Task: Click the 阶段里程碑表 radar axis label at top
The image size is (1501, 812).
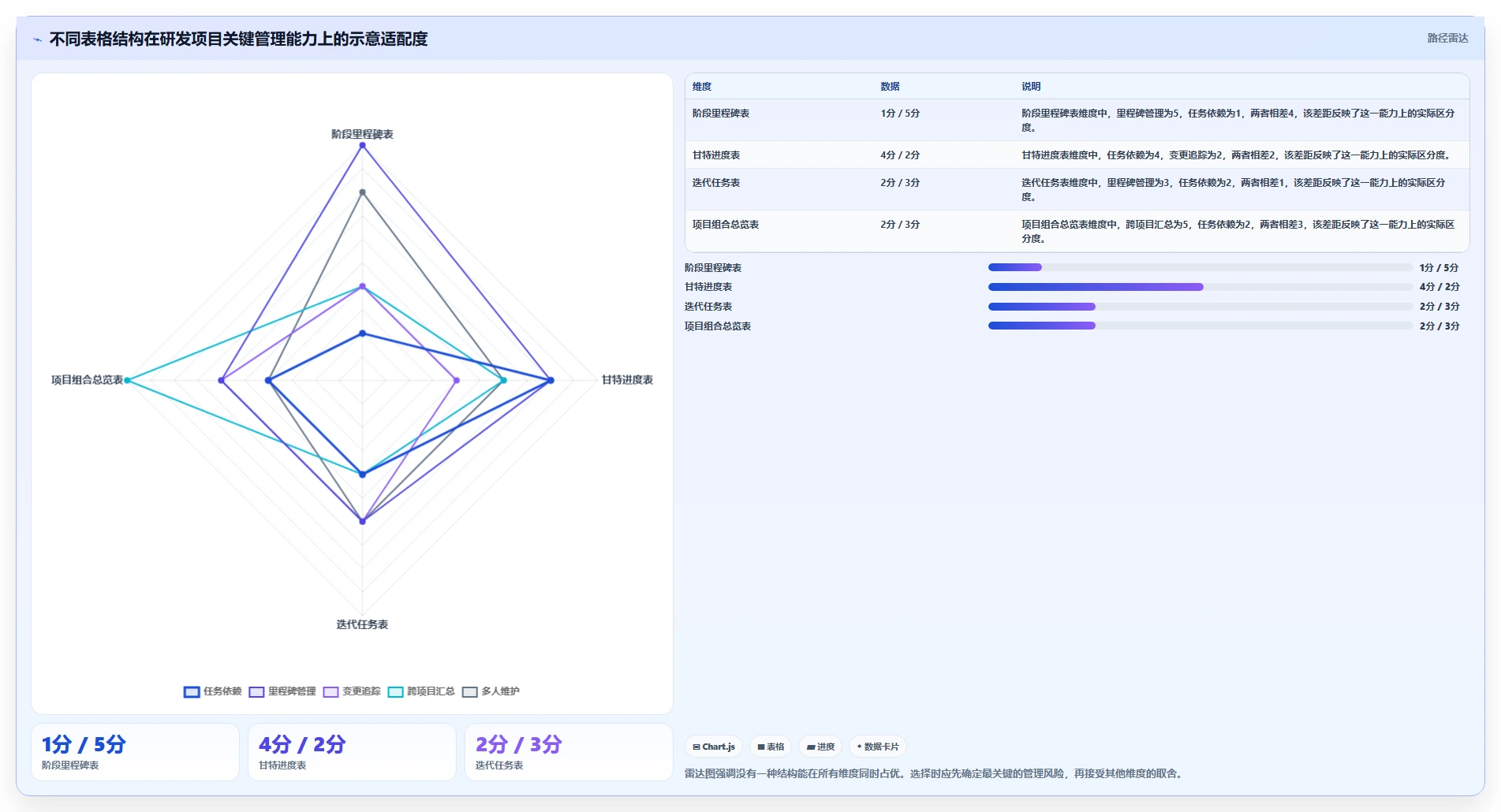Action: pyautogui.click(x=362, y=134)
